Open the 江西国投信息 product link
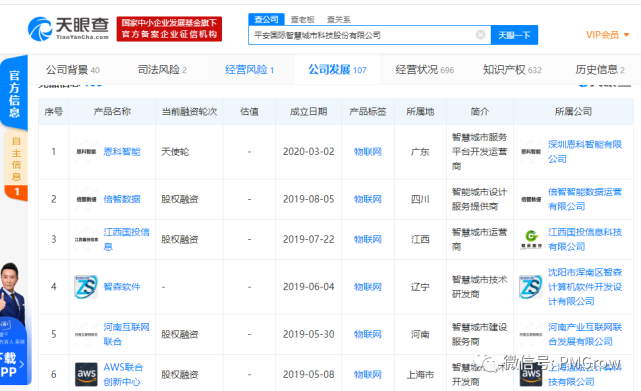The height and width of the screenshot is (391, 641). [x=126, y=239]
